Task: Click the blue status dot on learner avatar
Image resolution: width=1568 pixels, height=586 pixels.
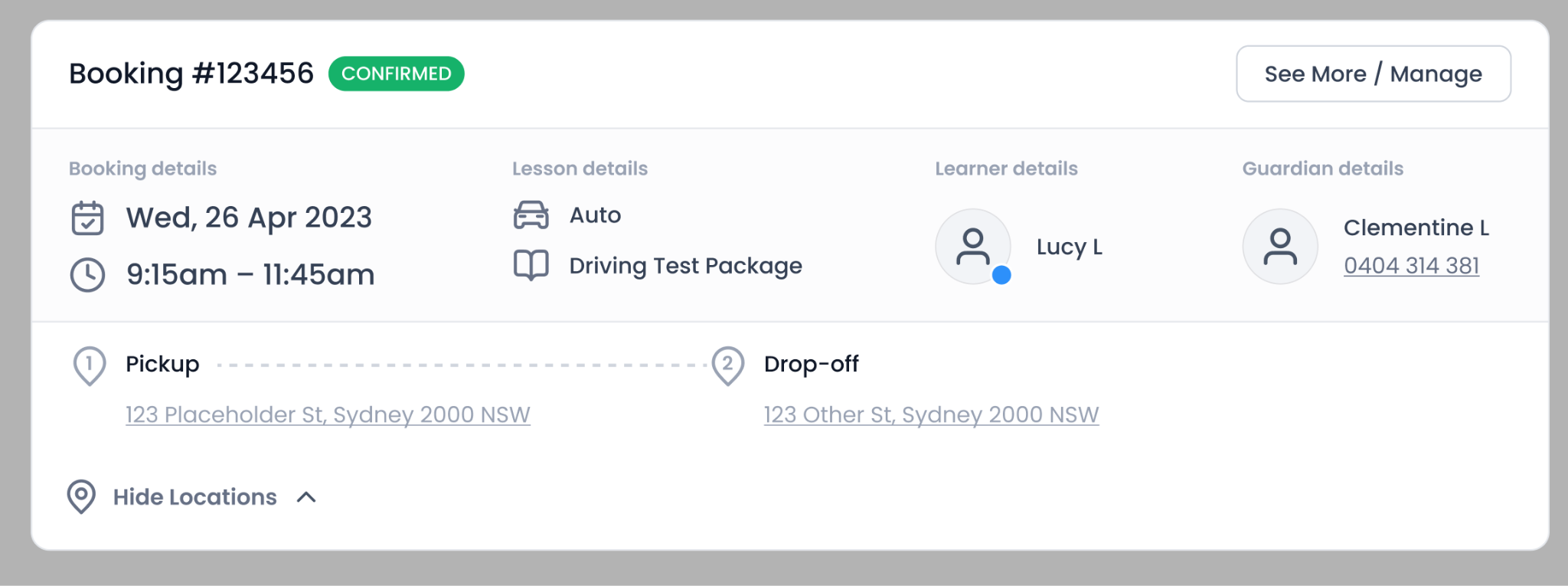Action: [1001, 275]
